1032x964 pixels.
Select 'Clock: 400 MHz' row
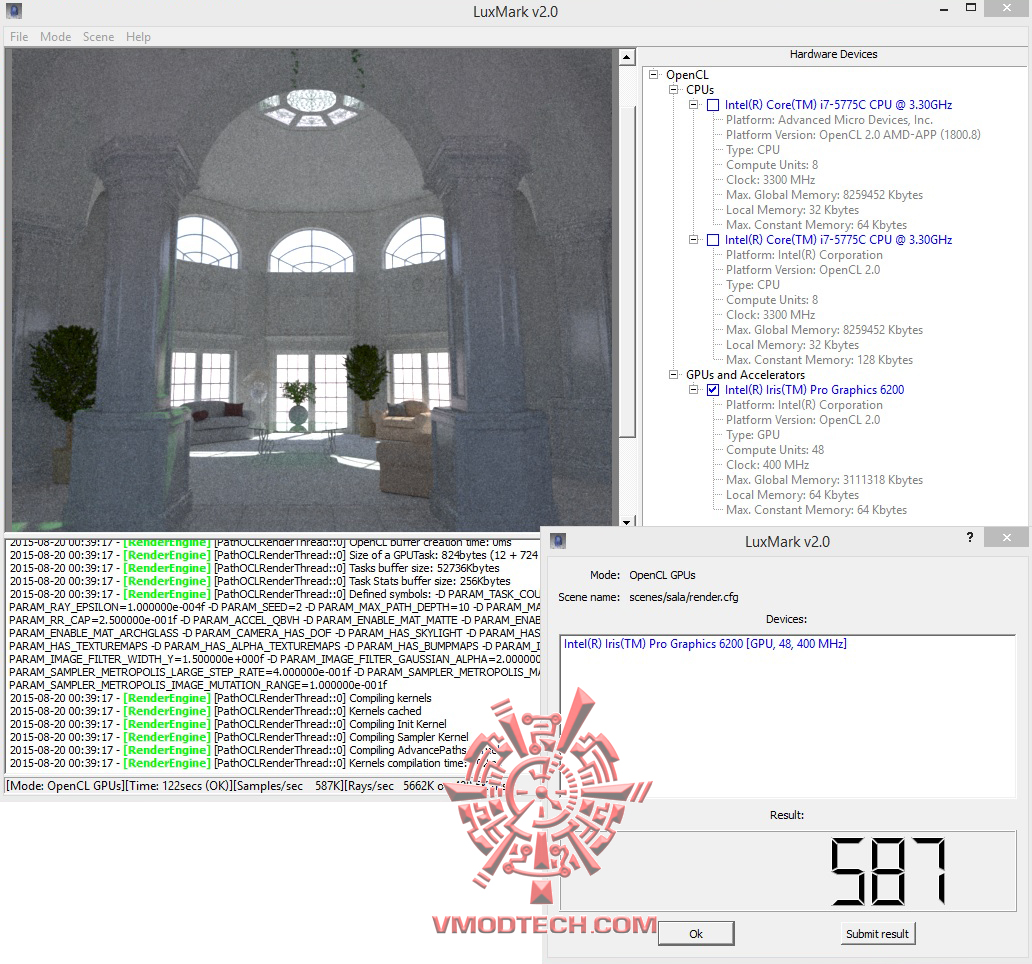[767, 465]
